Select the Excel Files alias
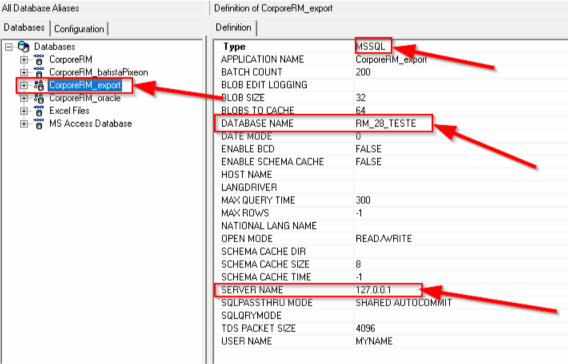Viewport: 568px width, 364px height. click(x=69, y=110)
